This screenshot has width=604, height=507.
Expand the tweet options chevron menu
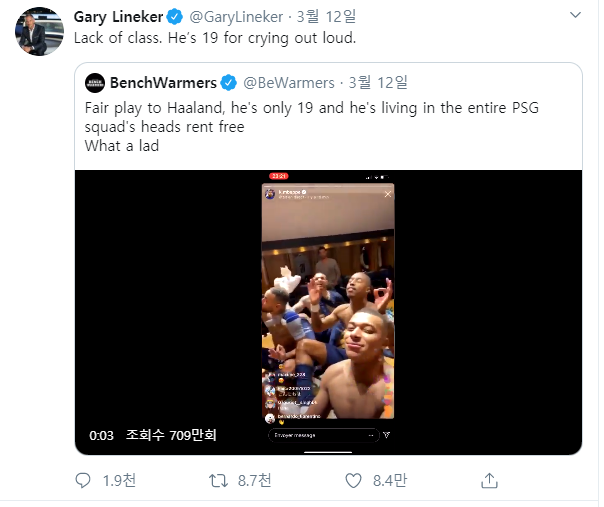click(575, 15)
